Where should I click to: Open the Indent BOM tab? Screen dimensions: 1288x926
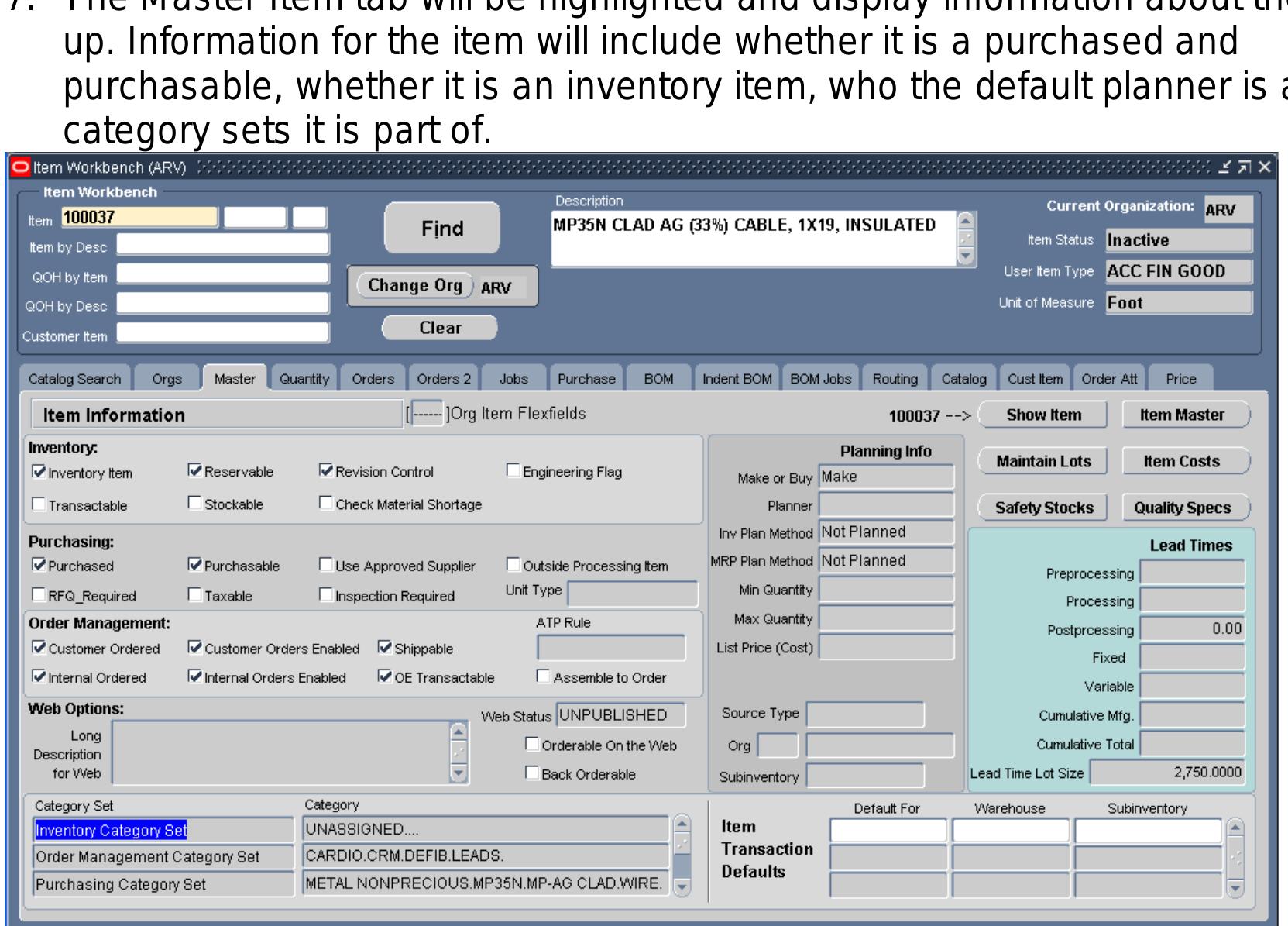[737, 379]
